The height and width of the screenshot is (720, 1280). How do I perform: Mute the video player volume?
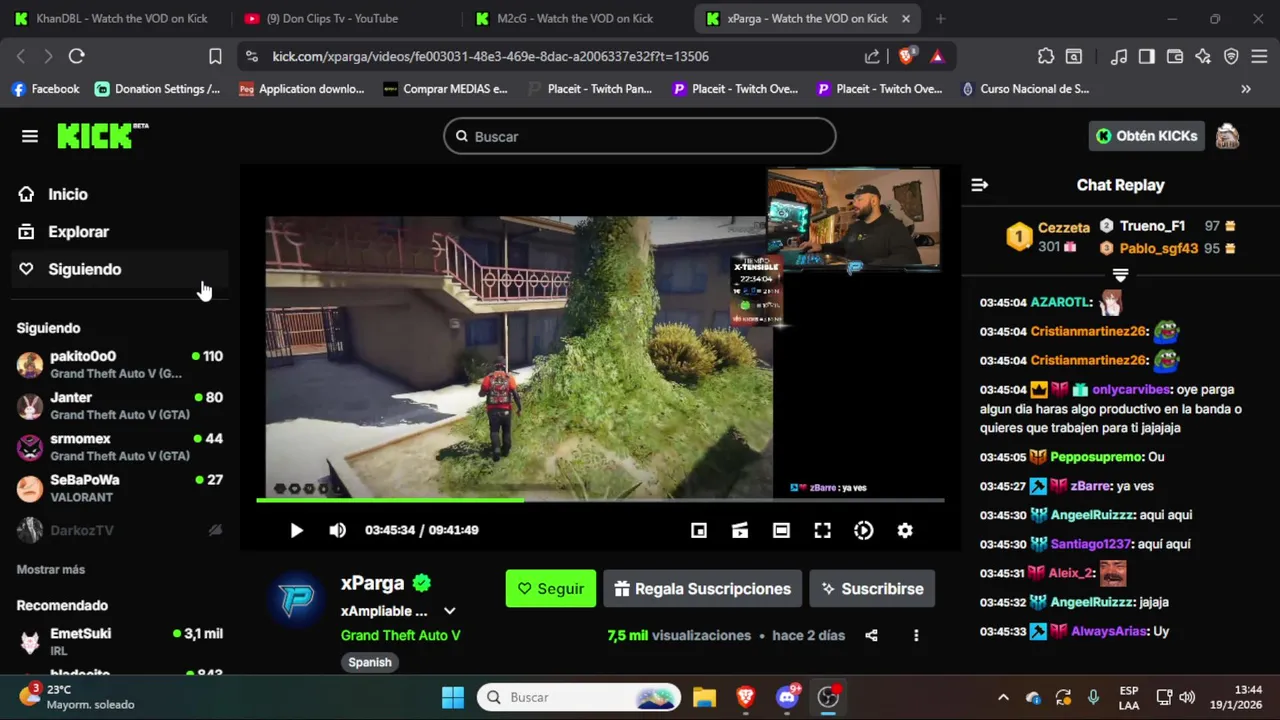[x=338, y=531]
